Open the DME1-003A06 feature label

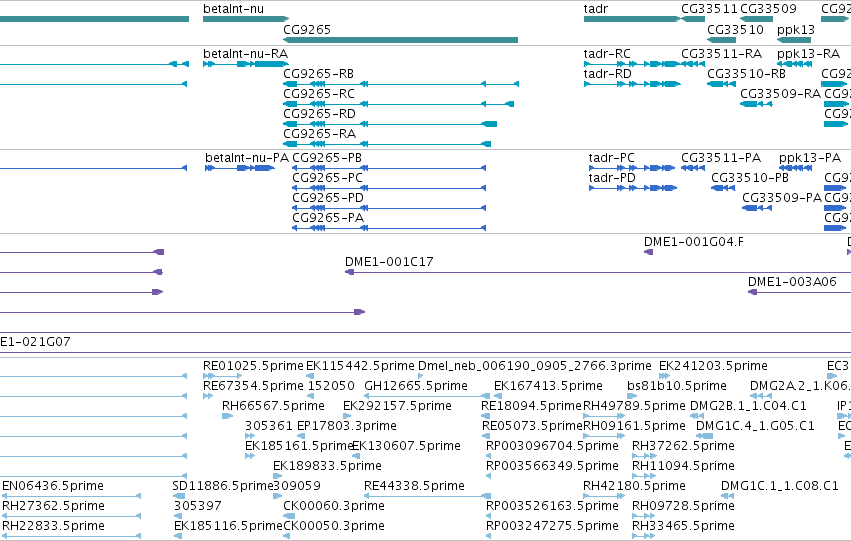[792, 282]
